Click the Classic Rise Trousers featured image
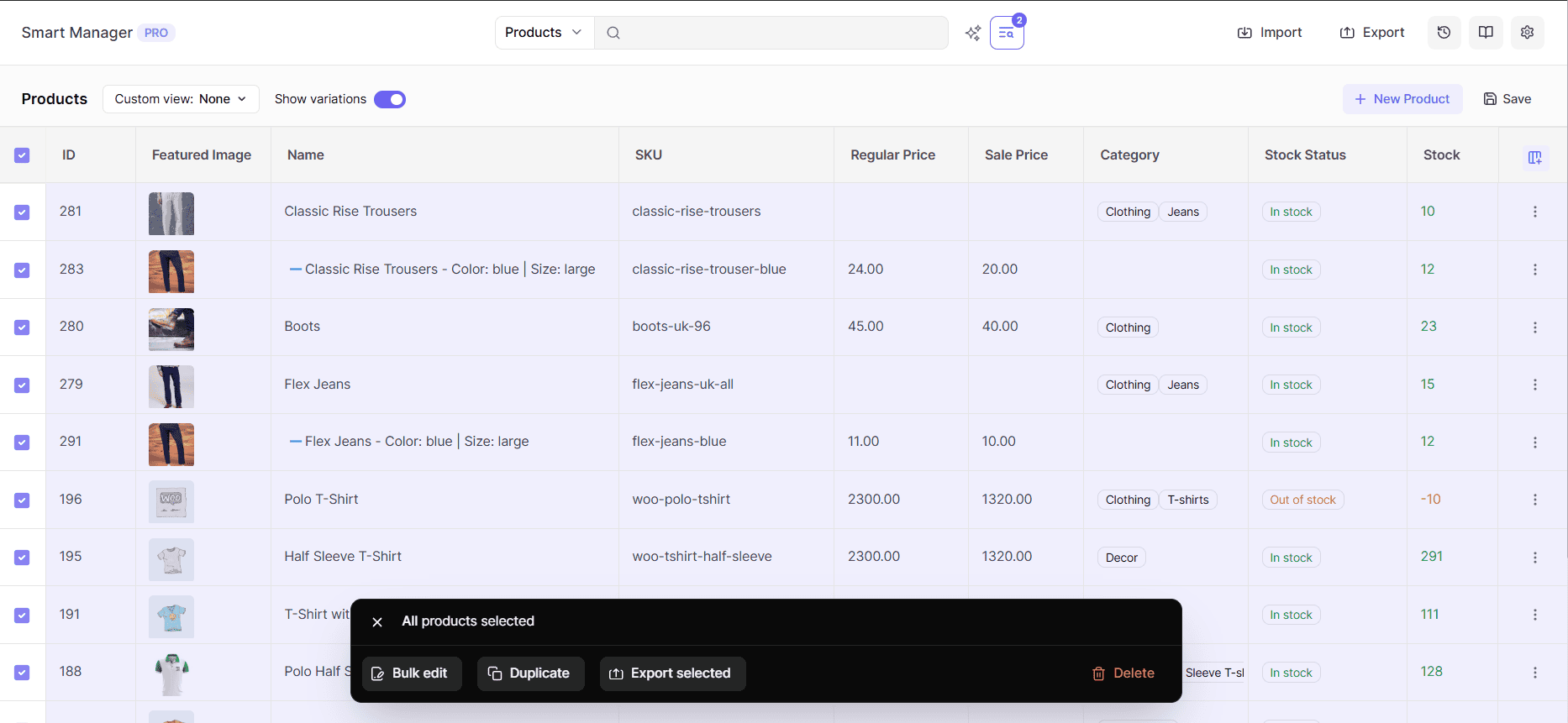1568x723 pixels. pyautogui.click(x=171, y=213)
